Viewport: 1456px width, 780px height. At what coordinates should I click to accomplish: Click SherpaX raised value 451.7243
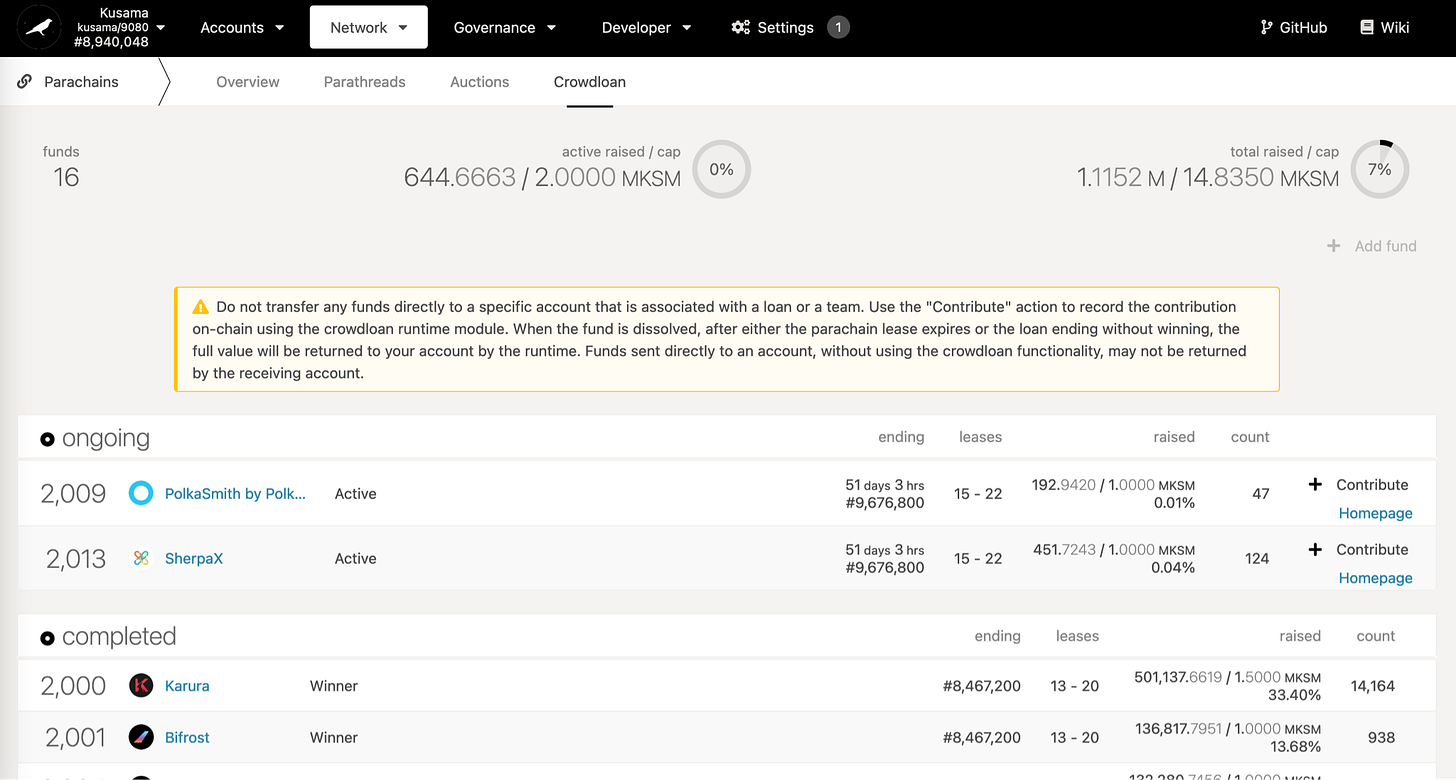pyautogui.click(x=1064, y=550)
